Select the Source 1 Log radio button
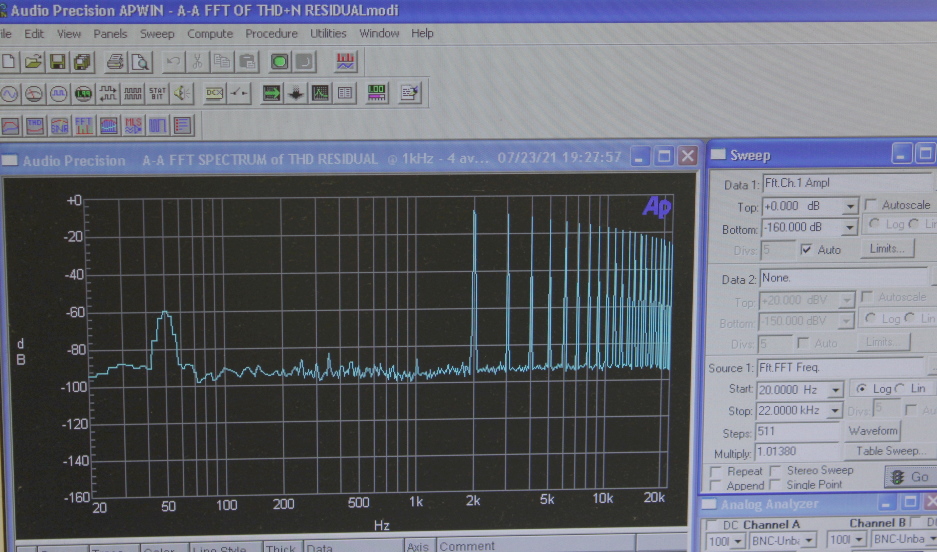This screenshot has width=937, height=552. click(862, 389)
